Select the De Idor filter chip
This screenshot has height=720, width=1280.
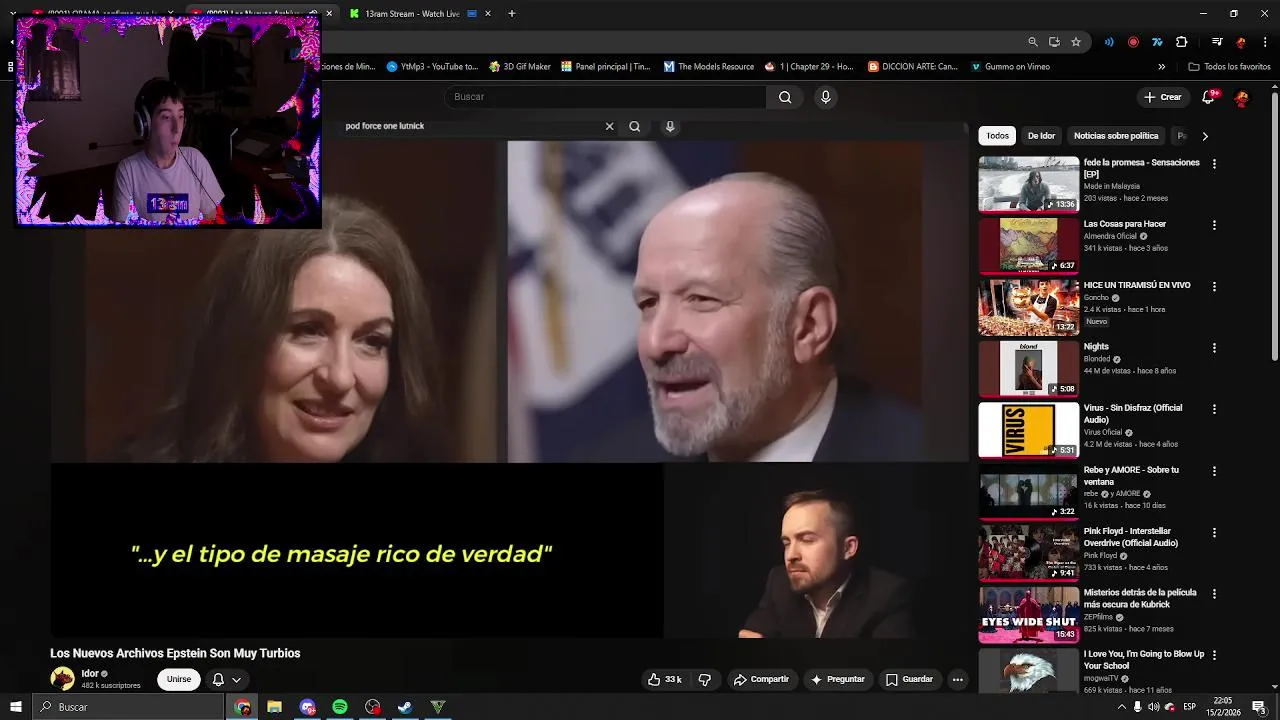1041,135
